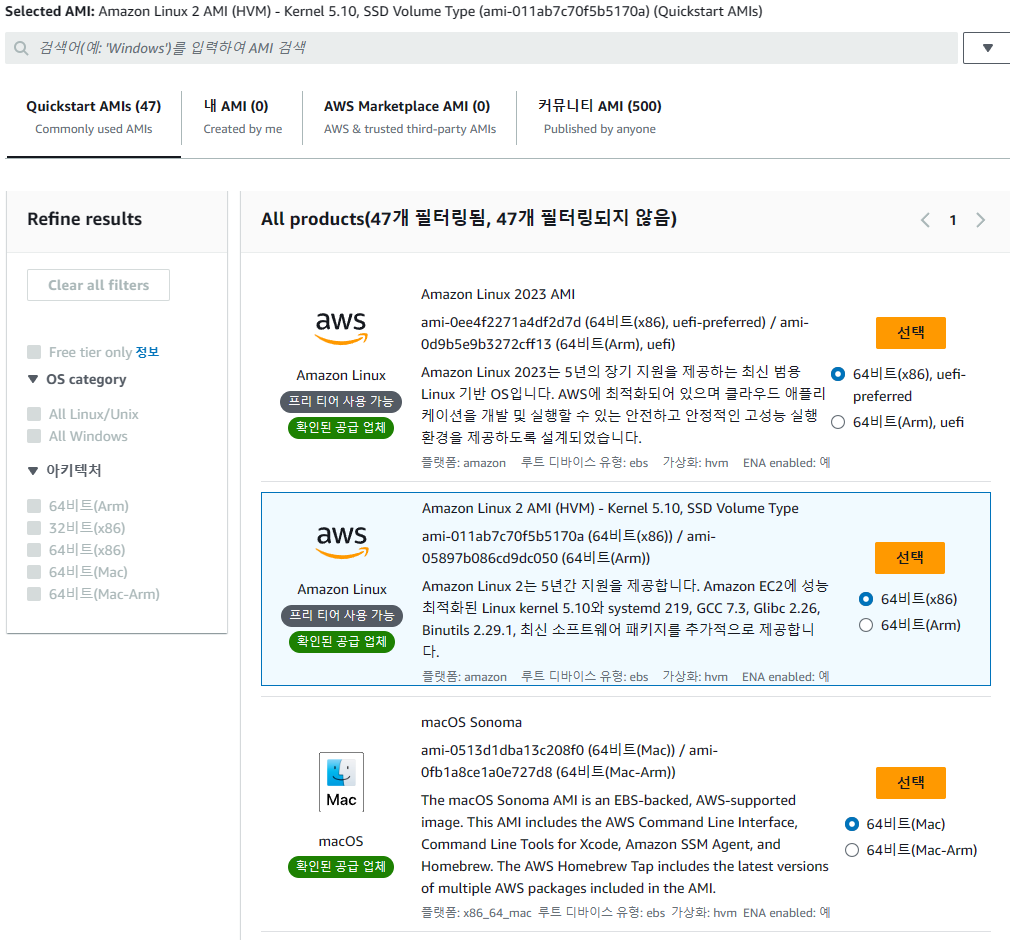Switch to Quickstart AMIs (47) tab
Screen dimensions: 1010x940
(x=93, y=117)
